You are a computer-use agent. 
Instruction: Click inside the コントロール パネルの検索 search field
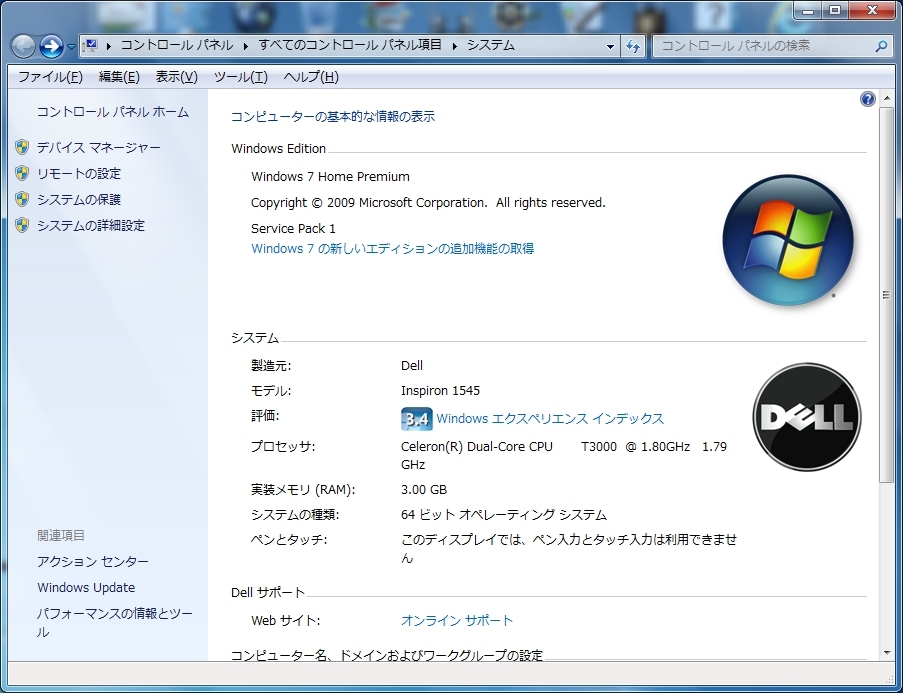[760, 46]
